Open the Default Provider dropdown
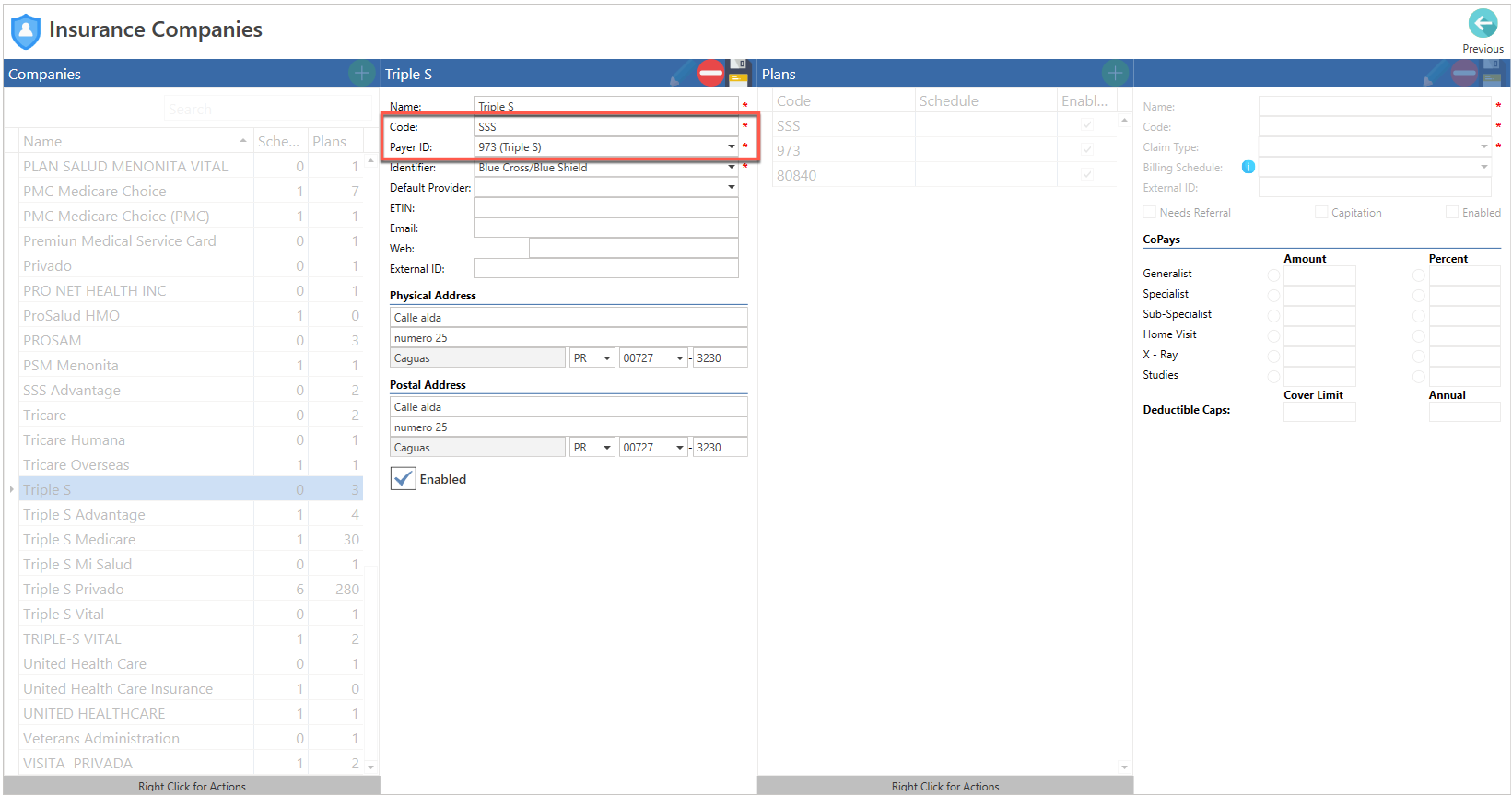This screenshot has height=796, width=1512. pos(731,187)
